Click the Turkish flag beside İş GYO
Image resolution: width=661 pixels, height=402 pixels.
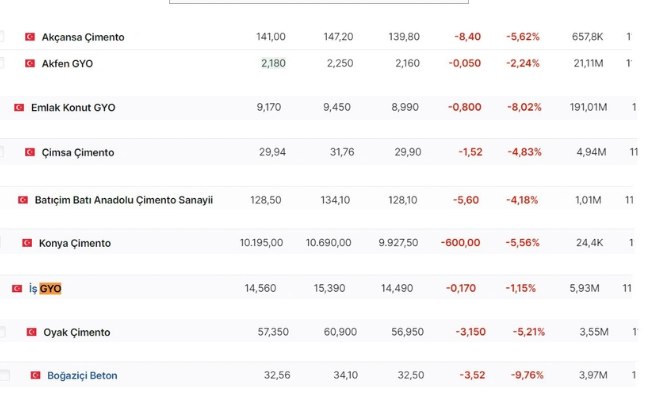[17, 289]
